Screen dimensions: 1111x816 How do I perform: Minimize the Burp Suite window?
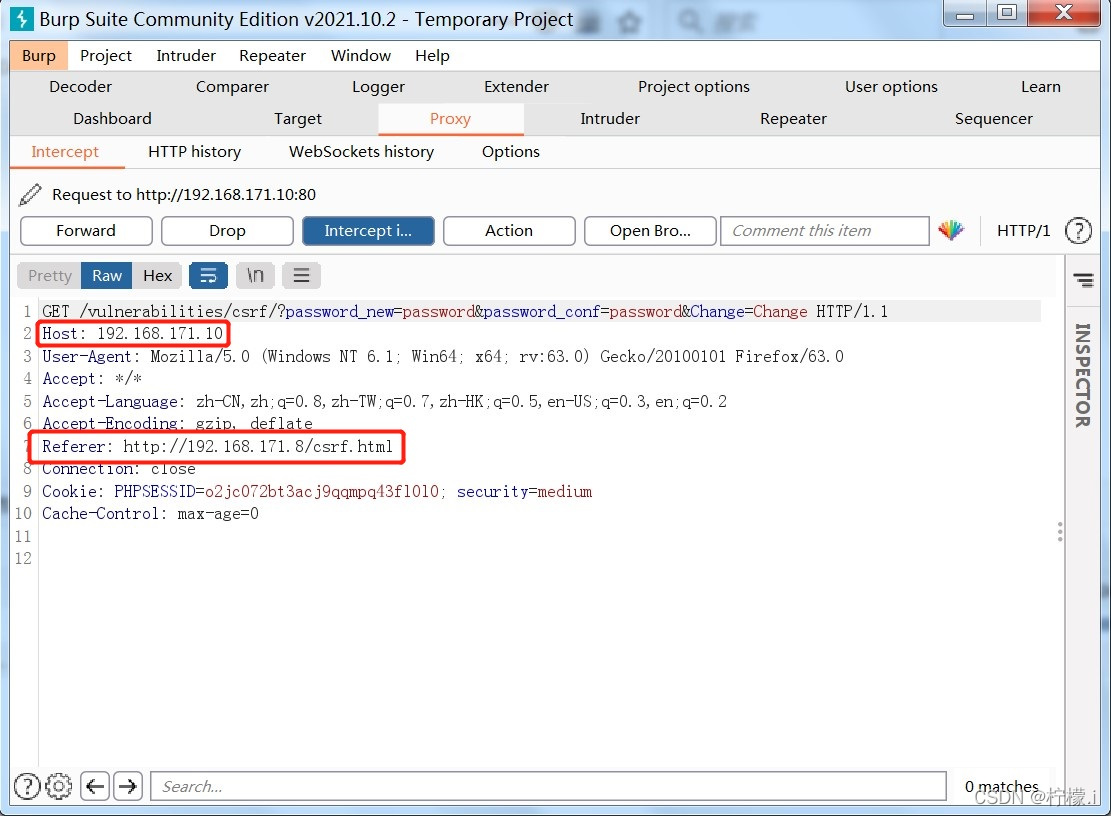click(965, 13)
